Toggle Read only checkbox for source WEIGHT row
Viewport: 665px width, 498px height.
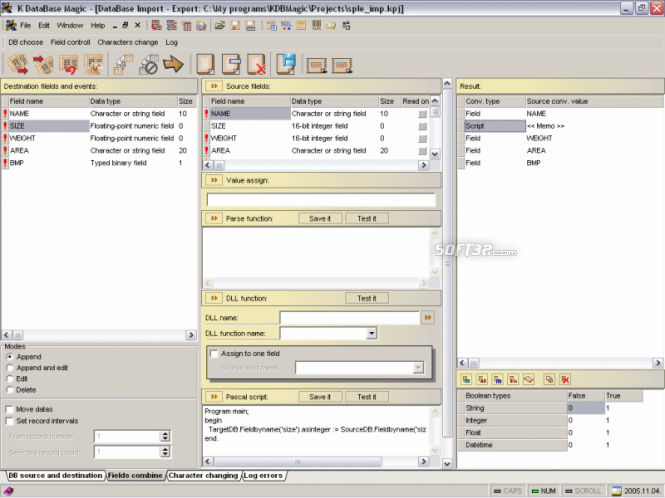(422, 139)
